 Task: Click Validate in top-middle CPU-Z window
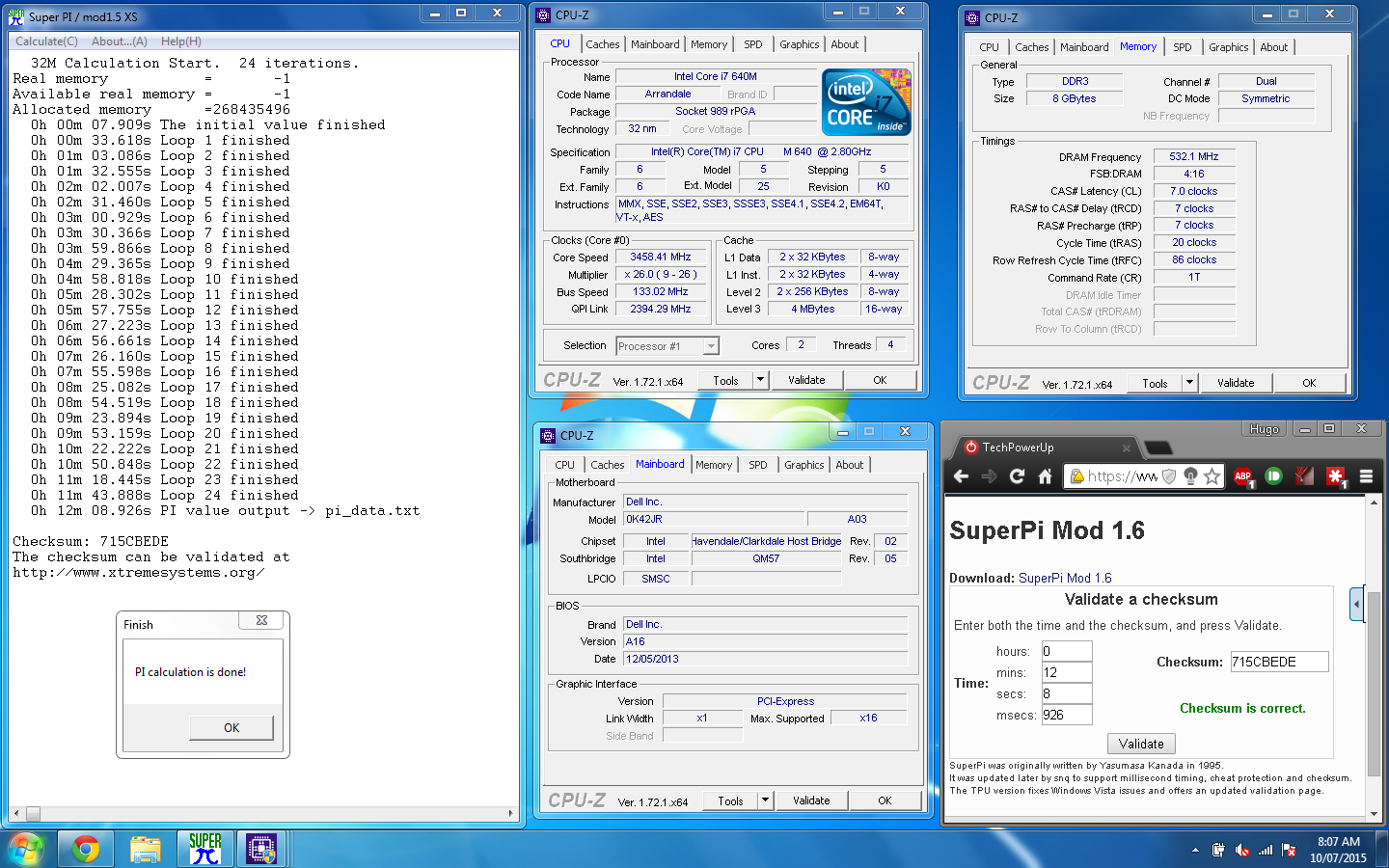[806, 380]
